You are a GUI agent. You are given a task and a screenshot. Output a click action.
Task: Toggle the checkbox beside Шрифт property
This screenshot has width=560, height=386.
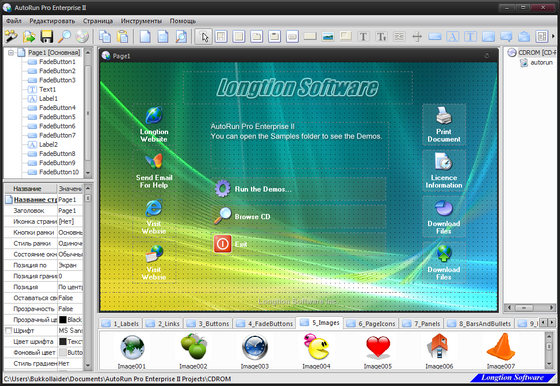coord(9,331)
